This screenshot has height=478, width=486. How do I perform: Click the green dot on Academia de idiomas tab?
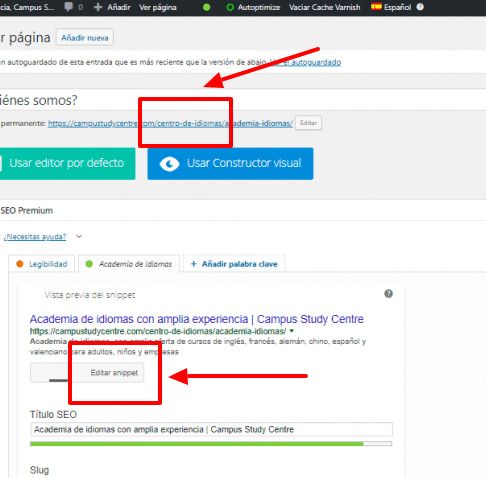89,264
